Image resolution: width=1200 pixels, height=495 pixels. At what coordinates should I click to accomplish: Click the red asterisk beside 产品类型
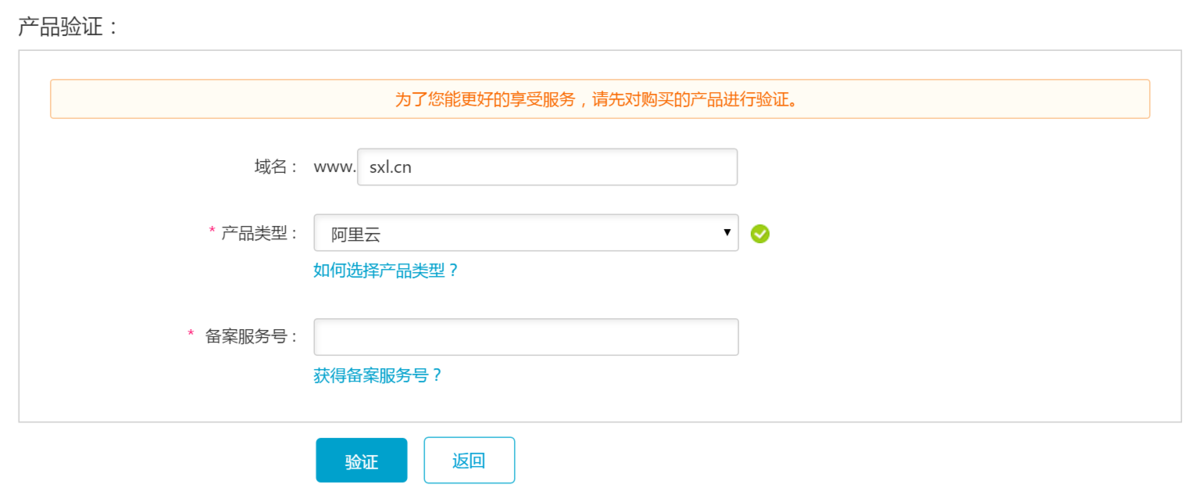point(211,231)
